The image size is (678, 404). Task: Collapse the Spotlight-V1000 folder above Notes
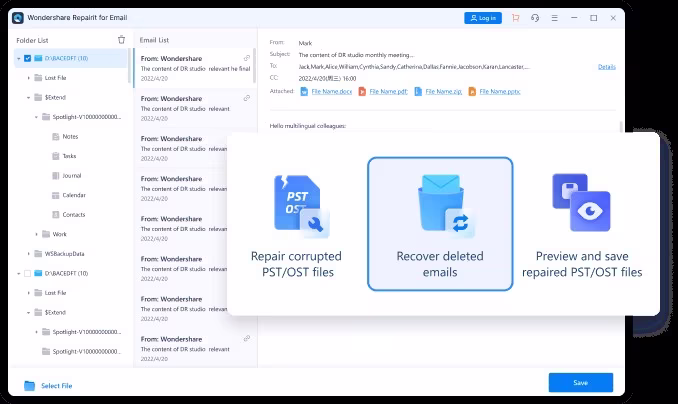[36, 117]
